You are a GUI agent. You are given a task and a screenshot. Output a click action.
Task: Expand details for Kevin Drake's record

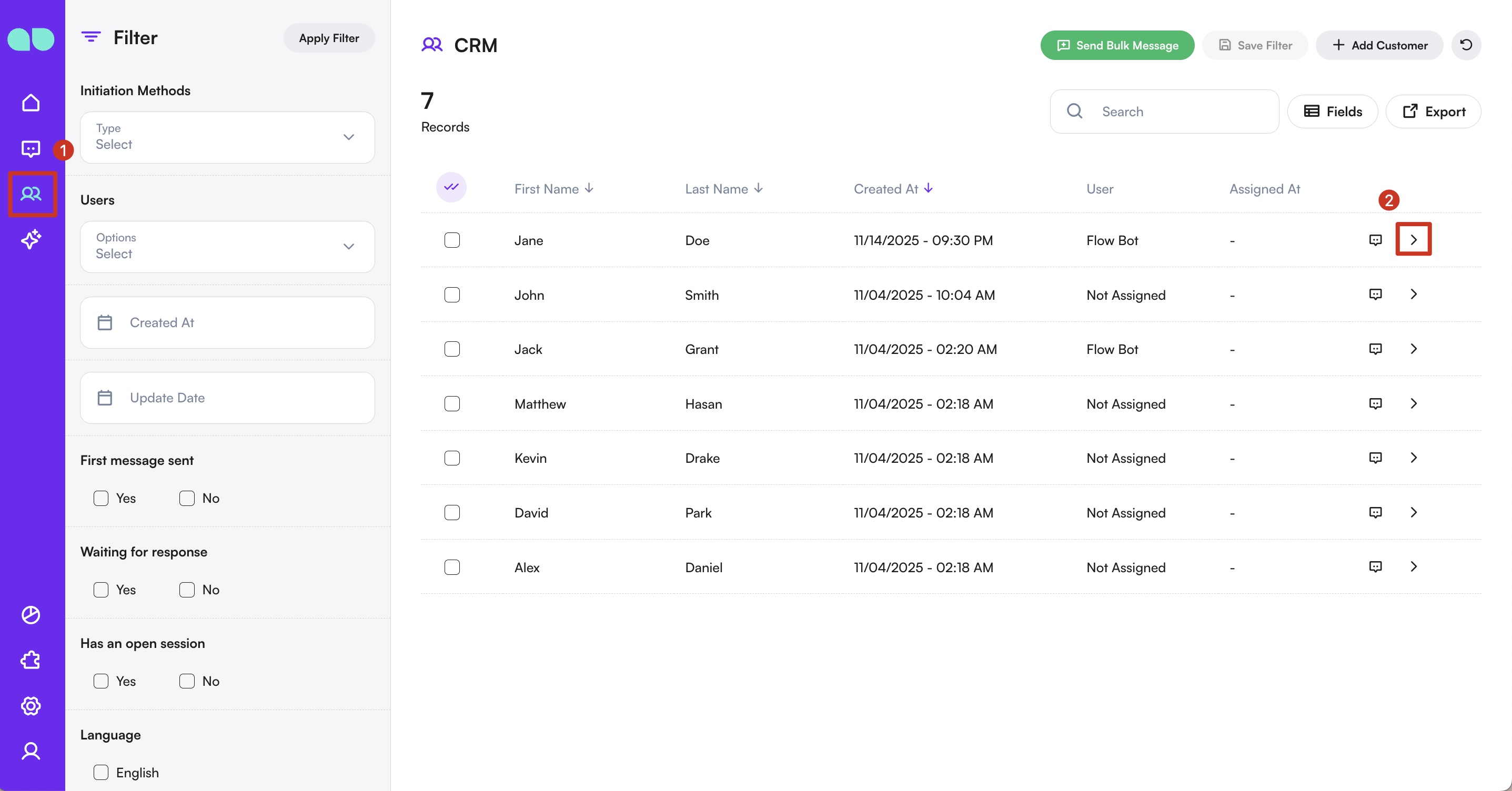(x=1414, y=458)
